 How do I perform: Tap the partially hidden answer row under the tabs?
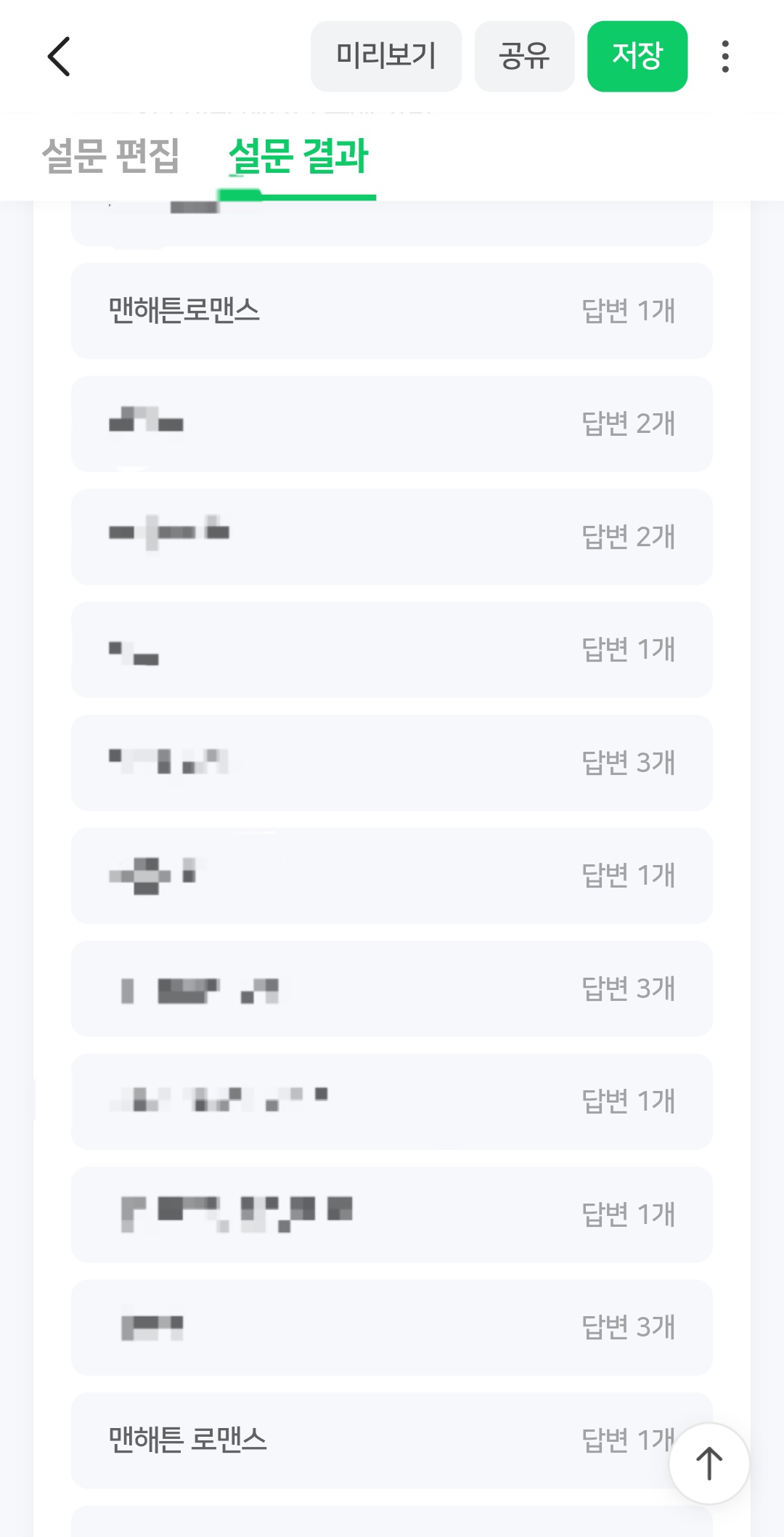coord(391,224)
